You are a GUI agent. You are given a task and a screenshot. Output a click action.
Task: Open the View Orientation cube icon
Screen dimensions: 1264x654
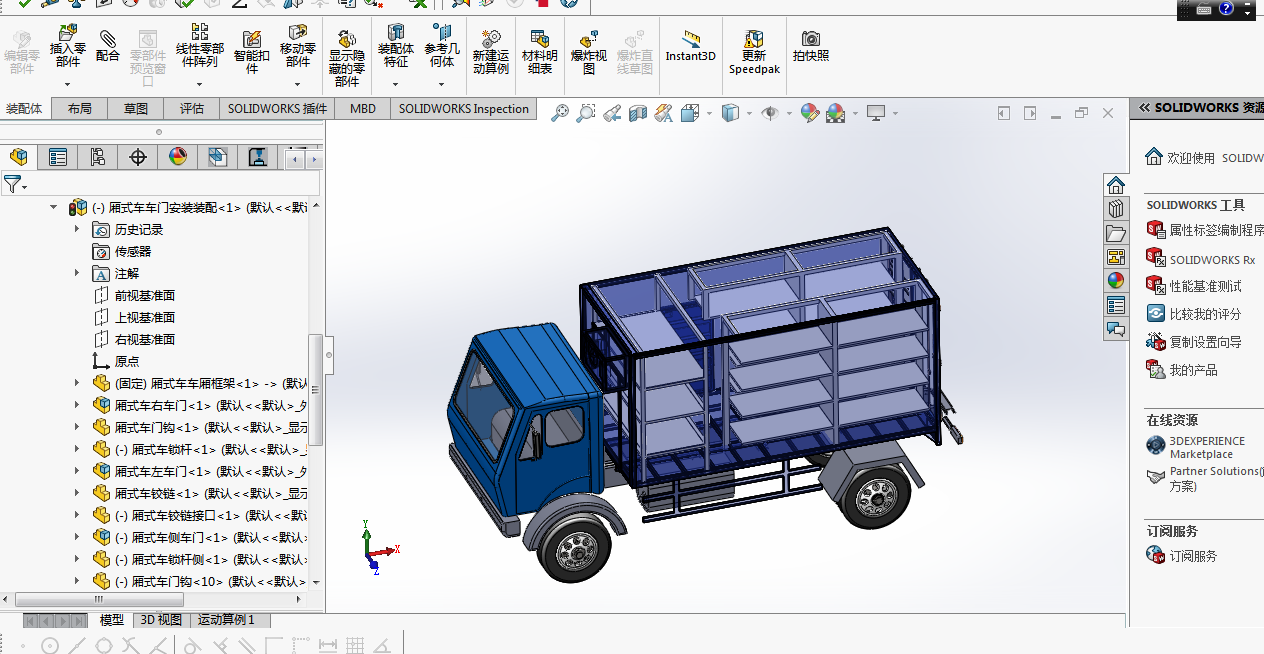pyautogui.click(x=689, y=114)
